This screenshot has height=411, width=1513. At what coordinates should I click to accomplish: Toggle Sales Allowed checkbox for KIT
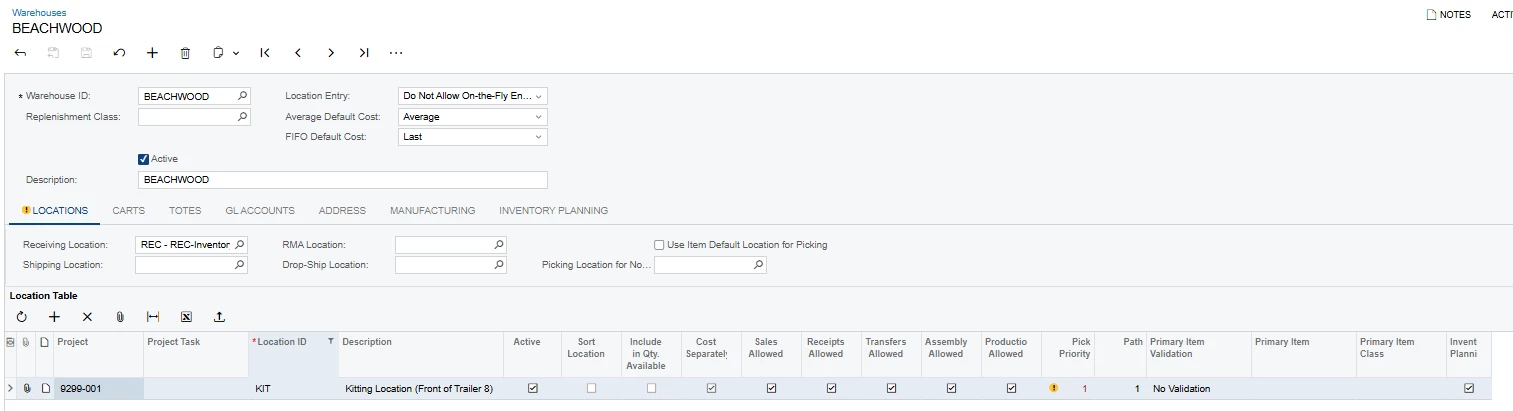[x=771, y=388]
